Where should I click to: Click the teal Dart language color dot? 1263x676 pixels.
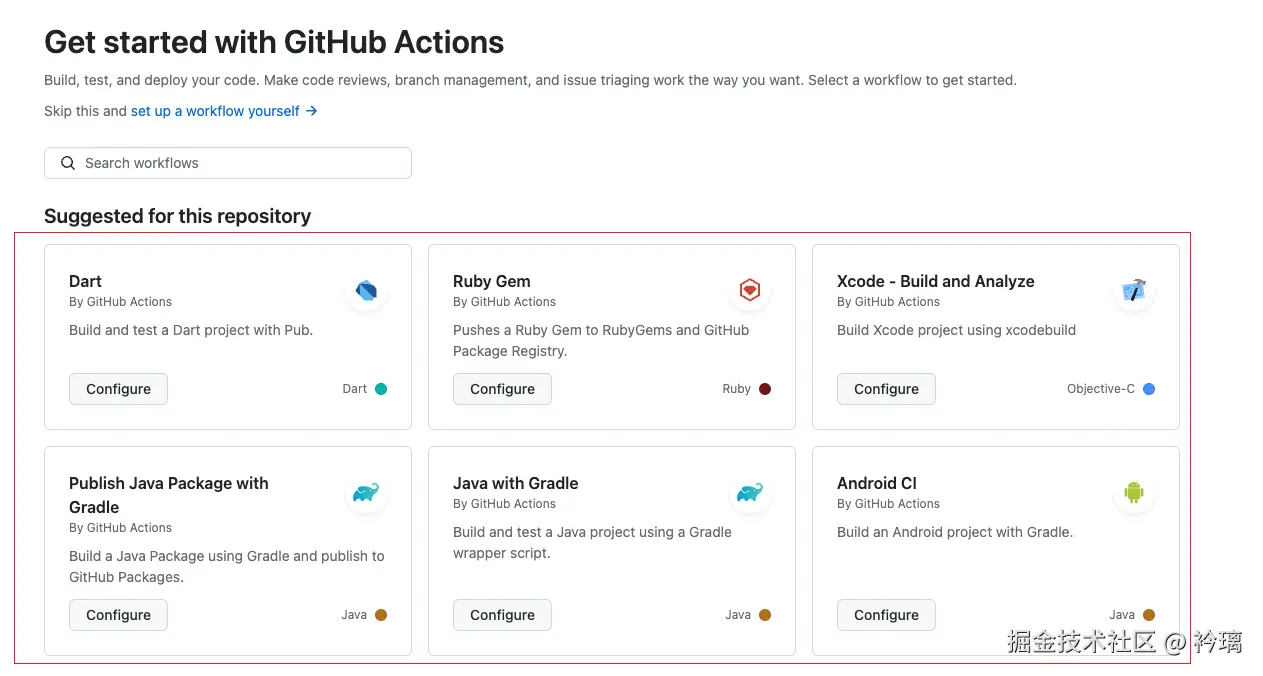(381, 389)
